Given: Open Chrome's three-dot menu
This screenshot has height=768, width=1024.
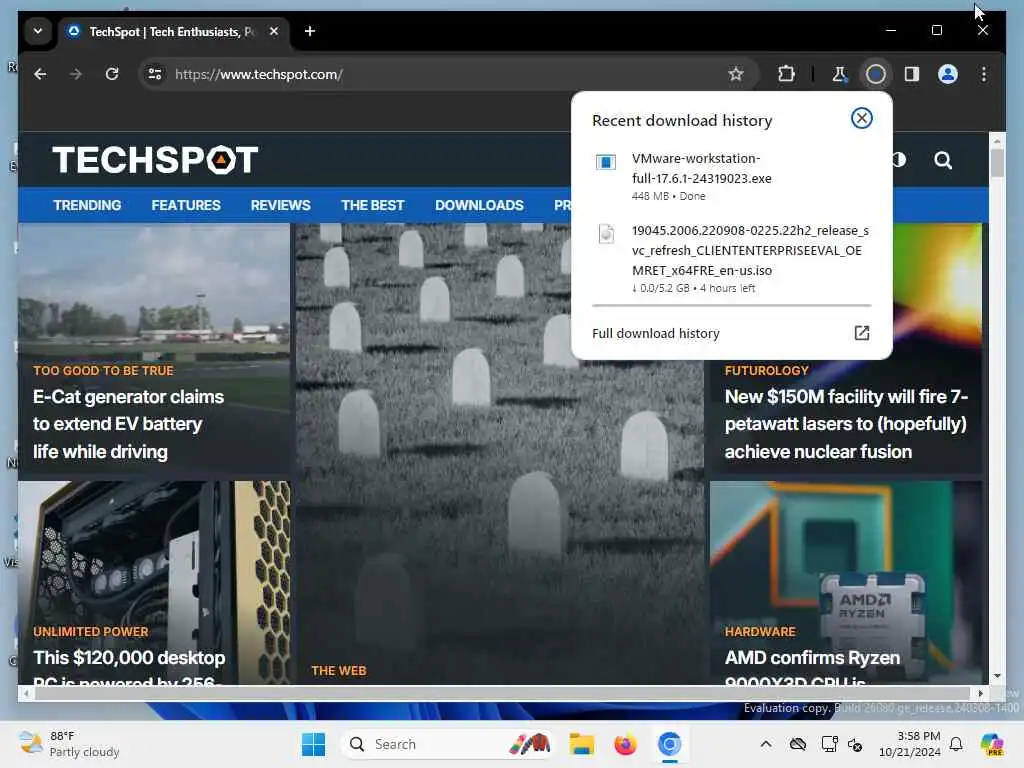Looking at the screenshot, I should (984, 74).
